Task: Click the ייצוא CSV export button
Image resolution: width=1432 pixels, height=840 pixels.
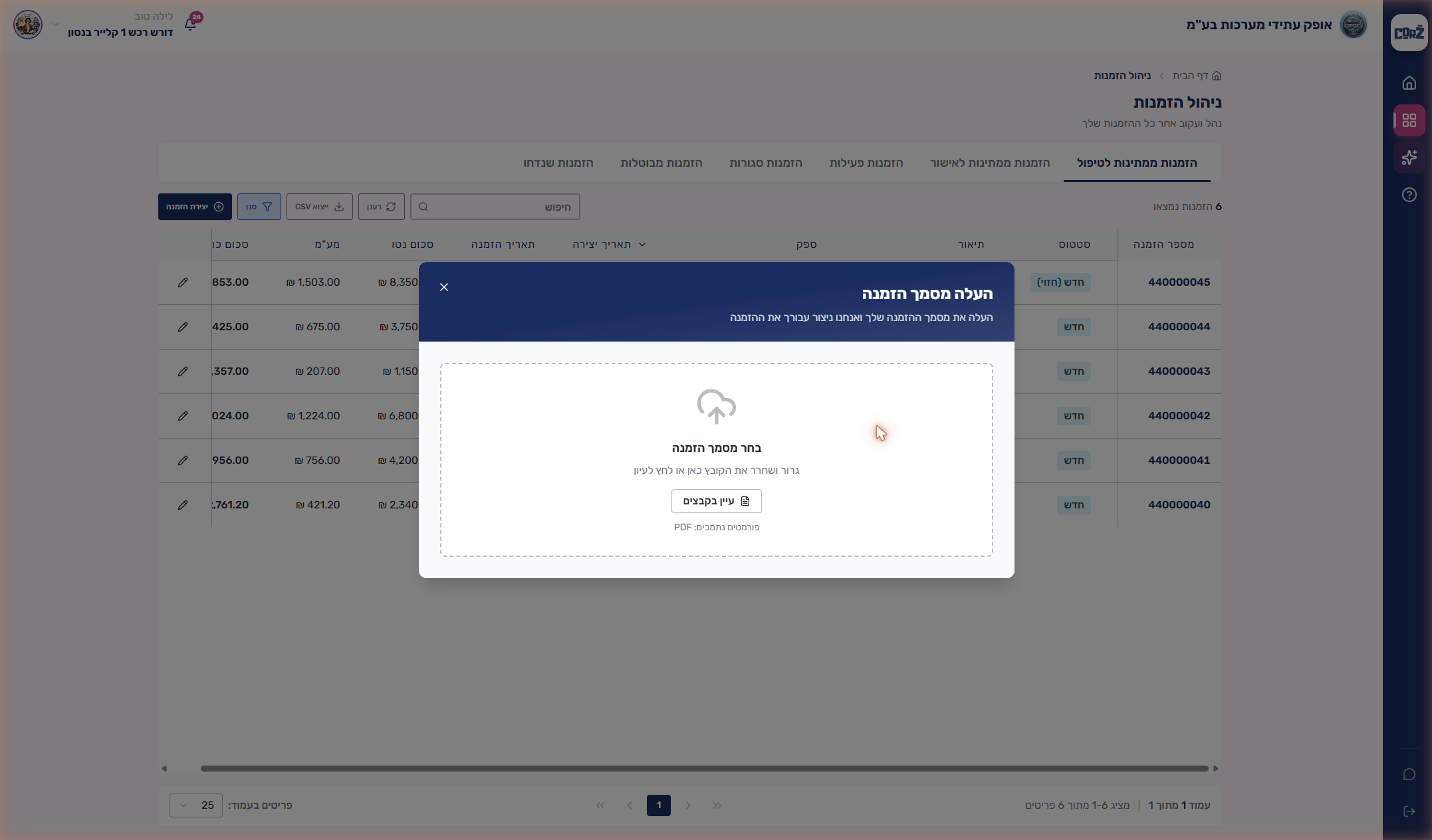Action: 320,207
